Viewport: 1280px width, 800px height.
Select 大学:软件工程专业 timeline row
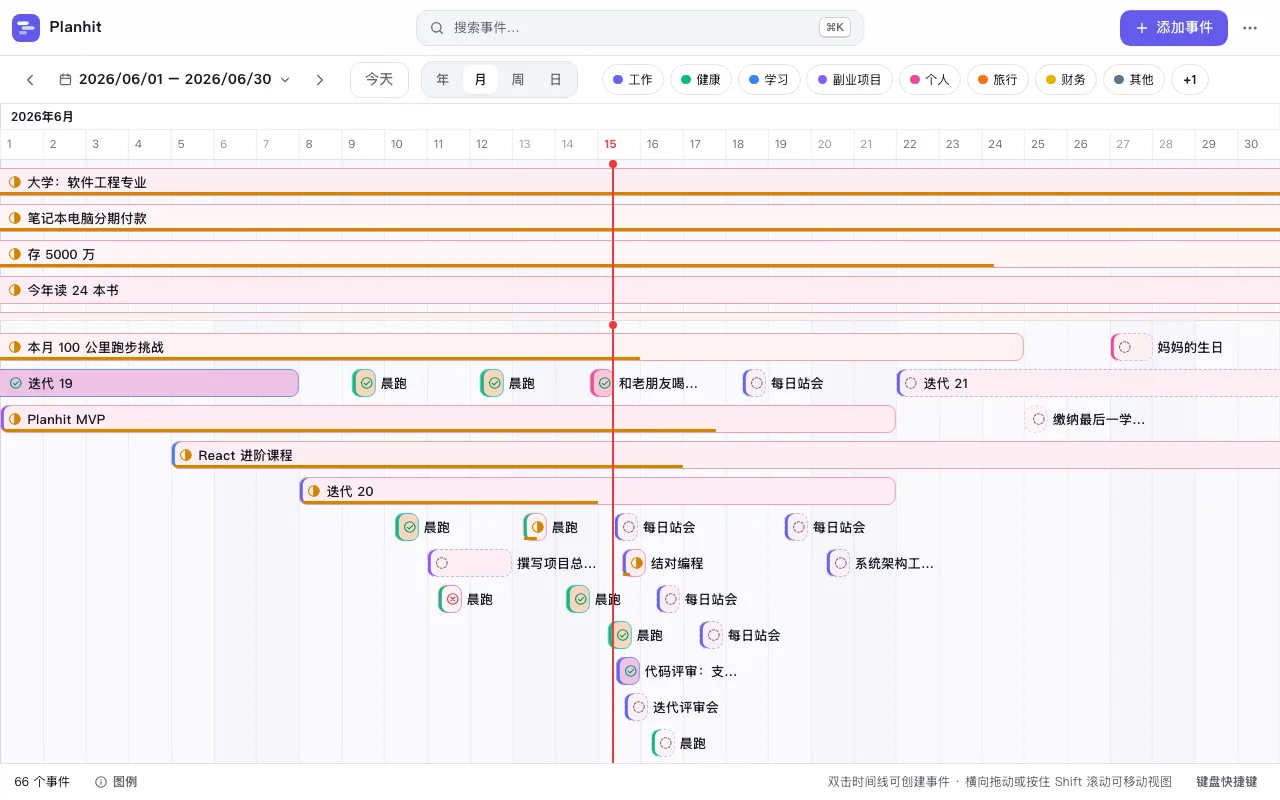click(640, 182)
